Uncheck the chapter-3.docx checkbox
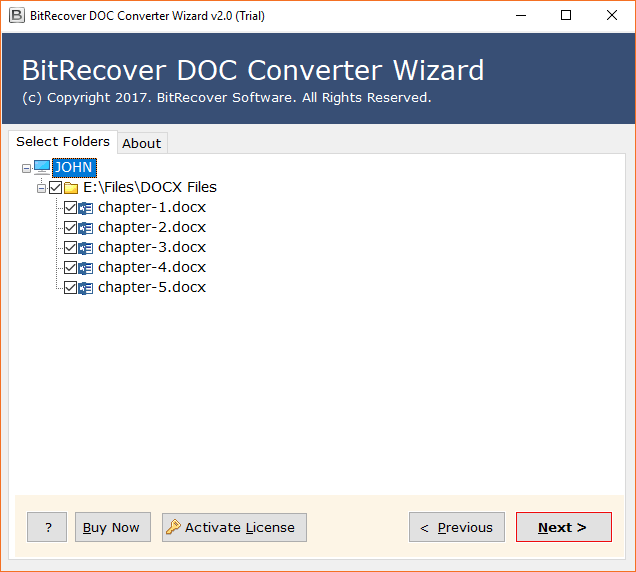 point(71,247)
